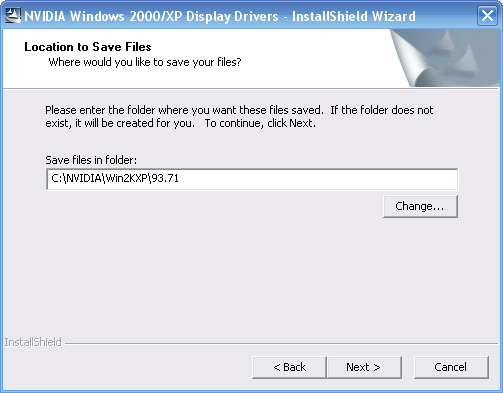Screen dimensions: 503x393
Task: Click the blank area right of the path text
Action: click(x=317, y=179)
